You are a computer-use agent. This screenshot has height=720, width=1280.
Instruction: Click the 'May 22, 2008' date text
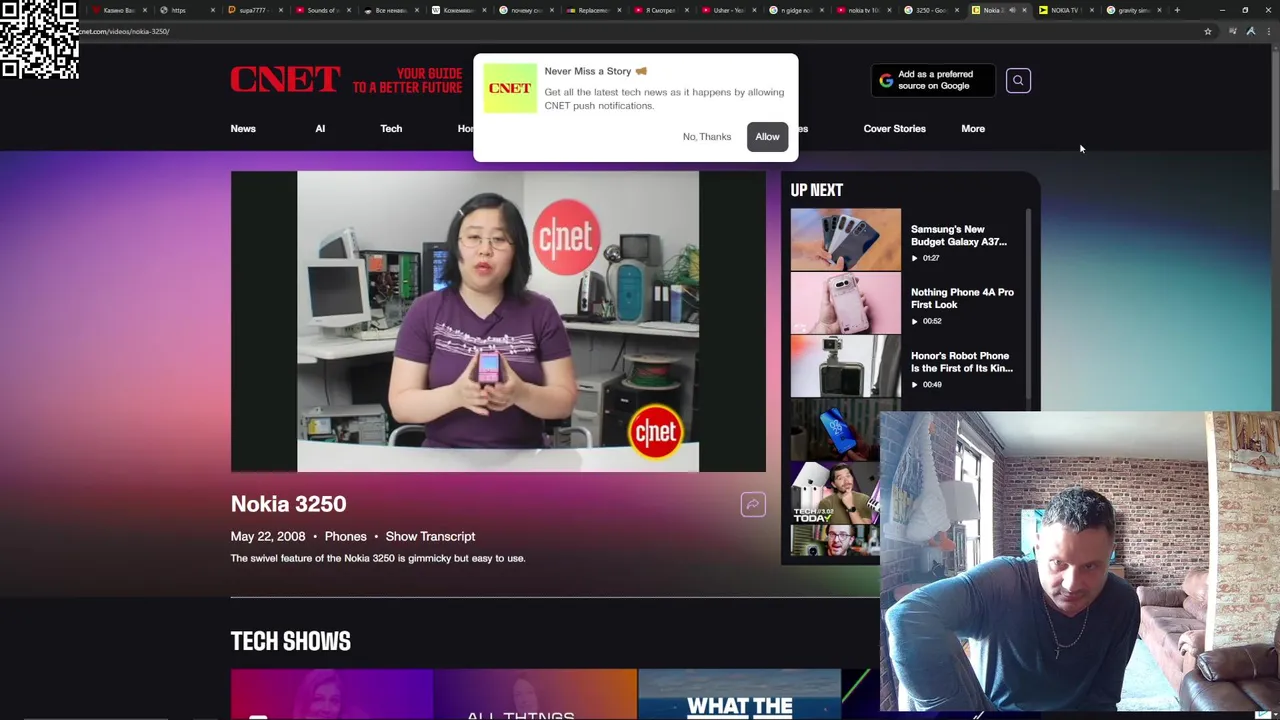pos(268,537)
